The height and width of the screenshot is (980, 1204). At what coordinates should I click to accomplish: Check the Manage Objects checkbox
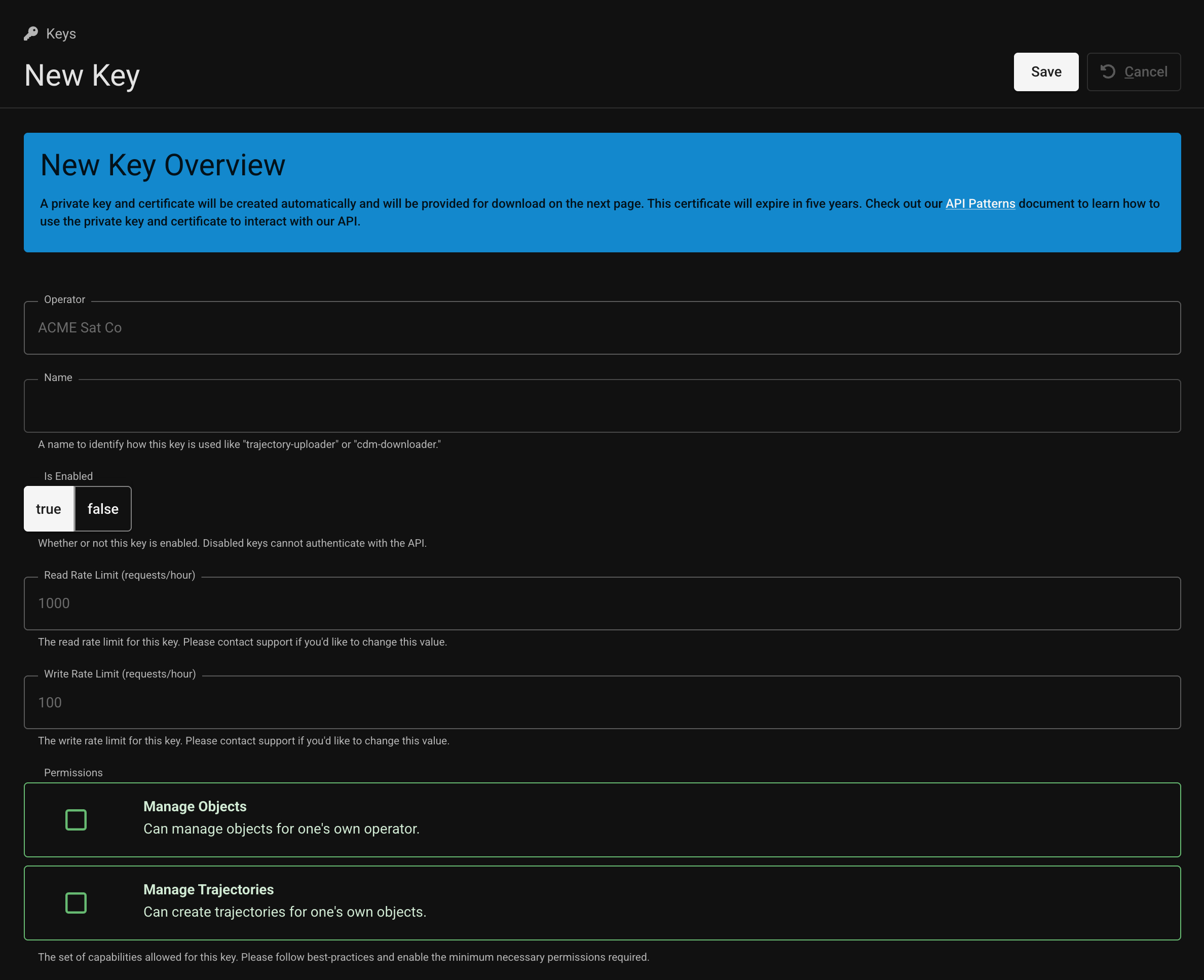click(76, 820)
